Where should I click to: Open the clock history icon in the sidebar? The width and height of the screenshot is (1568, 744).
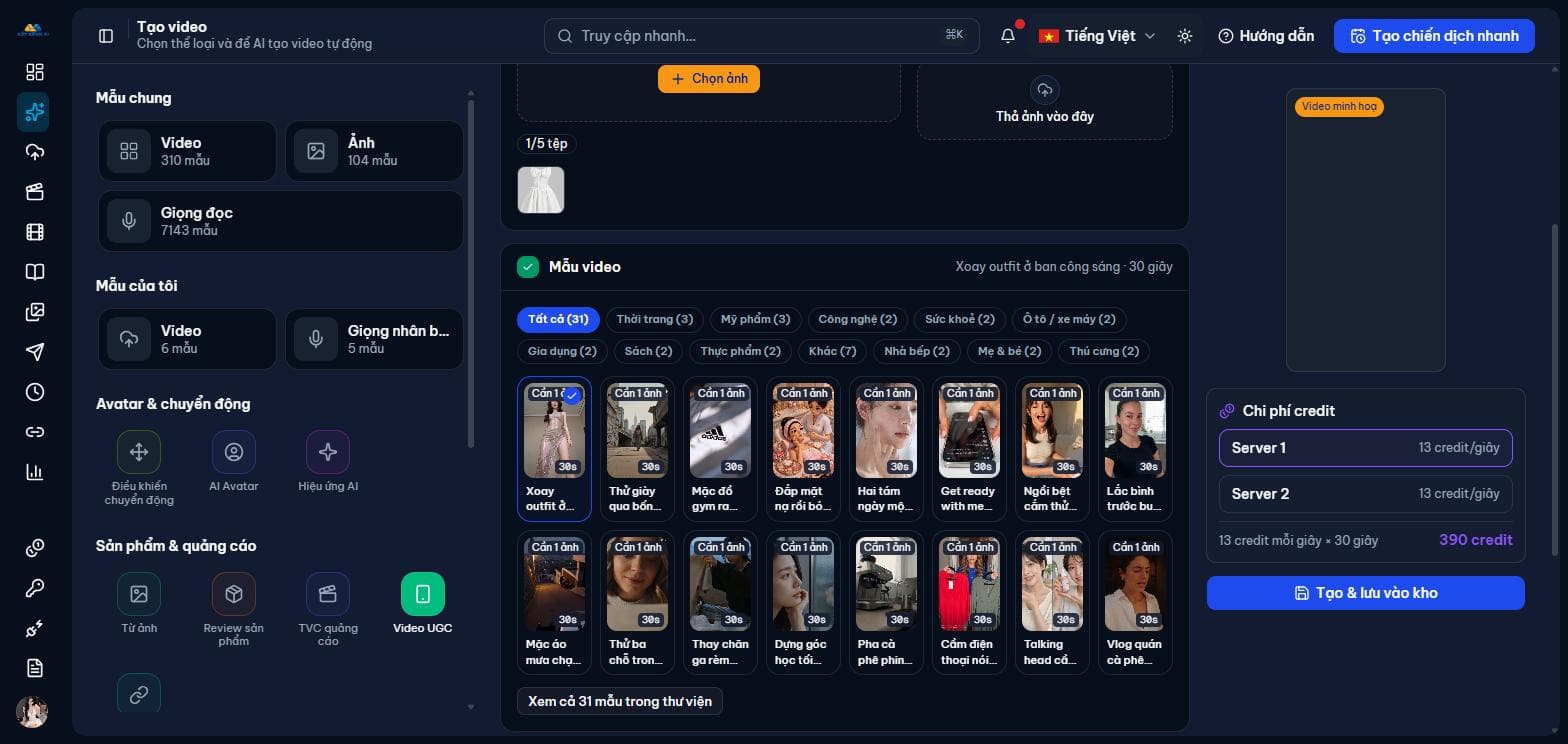pos(35,392)
